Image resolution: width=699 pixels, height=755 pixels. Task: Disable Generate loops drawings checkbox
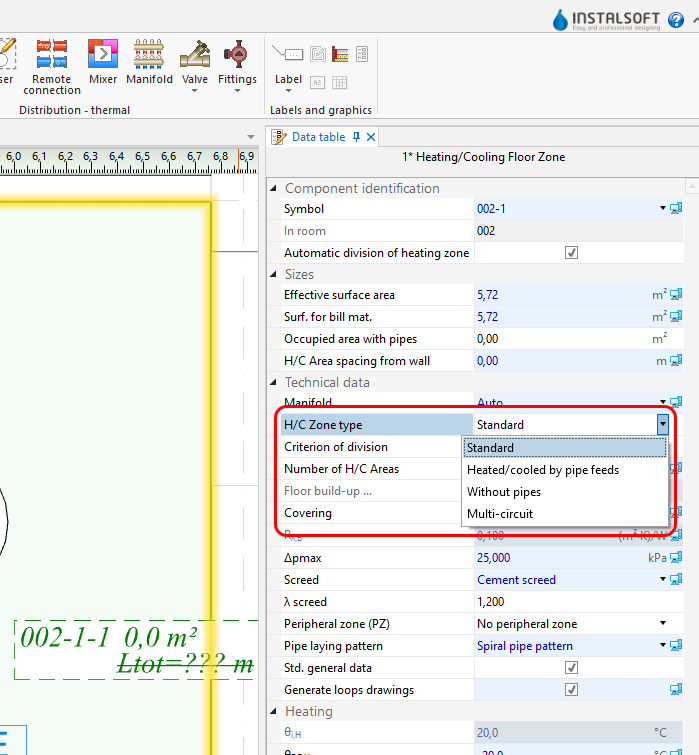click(571, 689)
